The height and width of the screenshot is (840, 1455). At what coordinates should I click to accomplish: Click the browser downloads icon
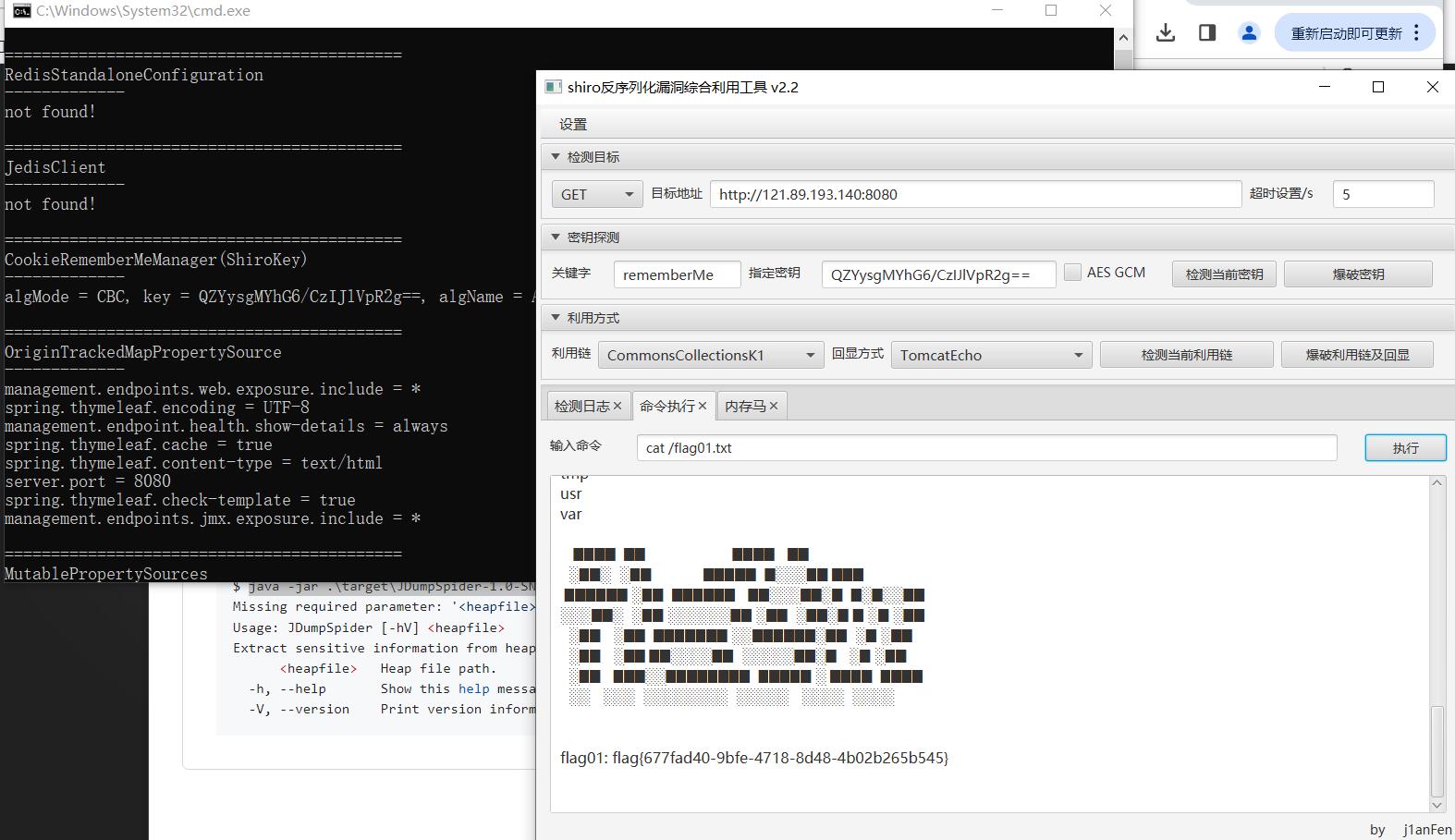coord(1166,33)
